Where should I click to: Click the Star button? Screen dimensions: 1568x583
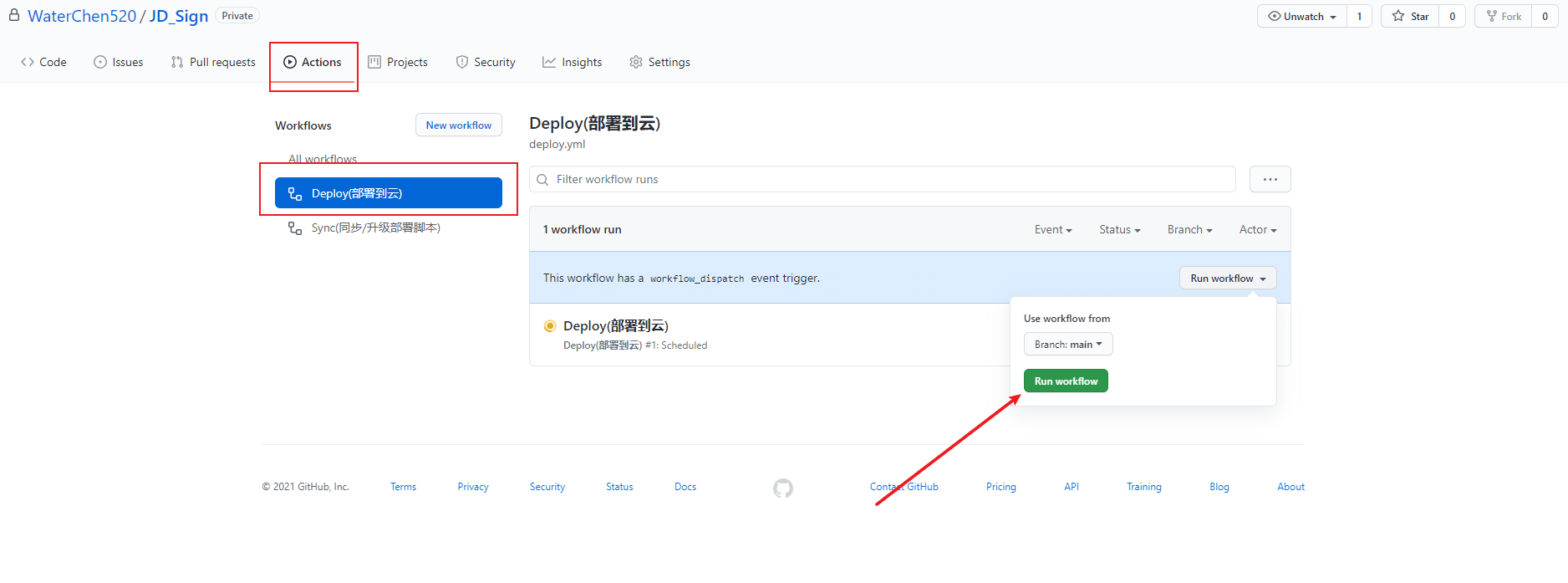(1410, 16)
